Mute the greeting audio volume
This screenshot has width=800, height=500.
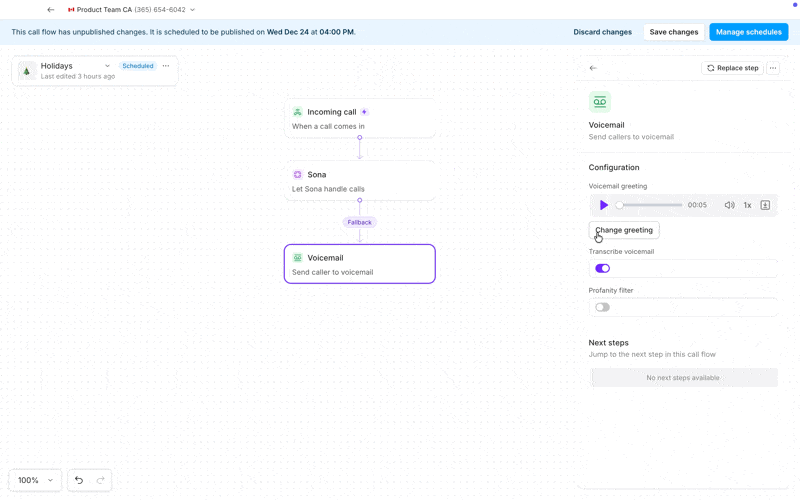(x=730, y=205)
